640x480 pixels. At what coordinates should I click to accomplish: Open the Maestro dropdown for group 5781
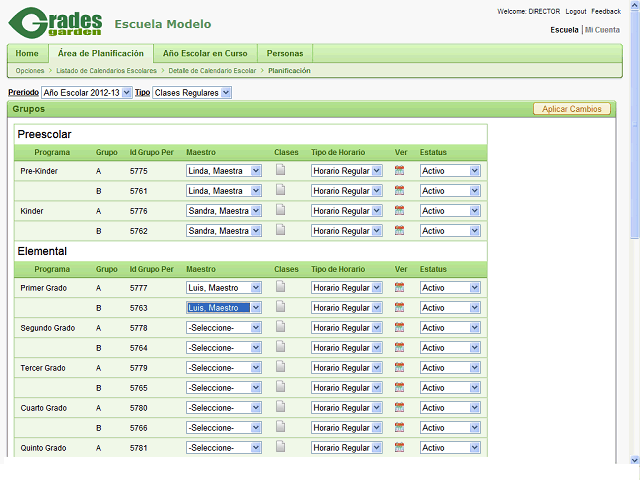224,447
